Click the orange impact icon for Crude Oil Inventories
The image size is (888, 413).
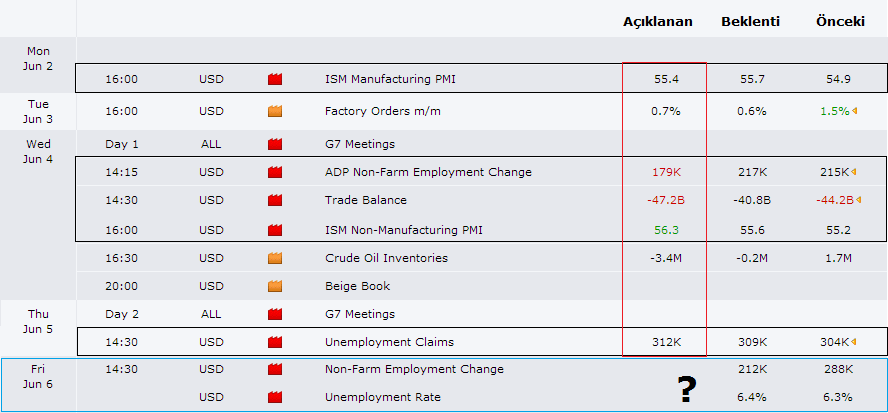coord(275,258)
